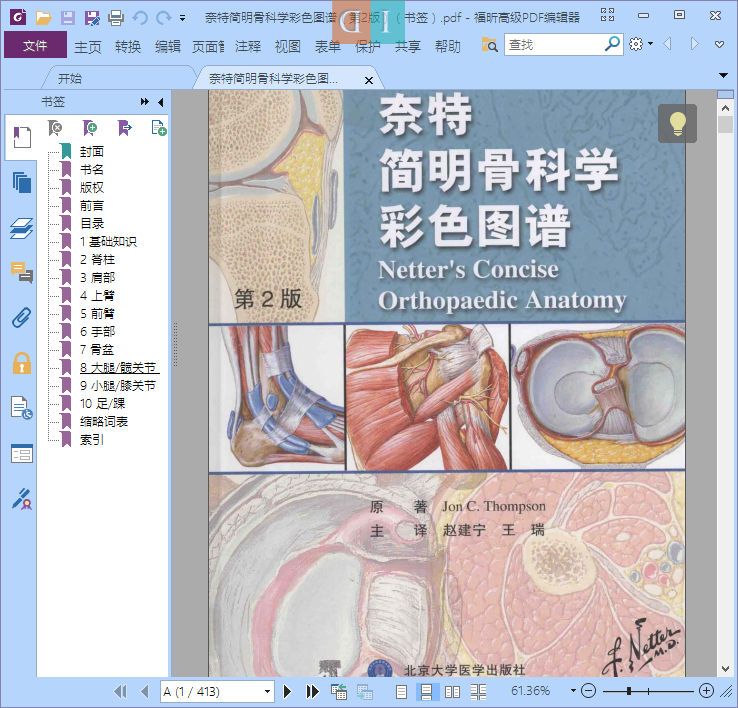Switch to the 主页 ribbon tab
738x708 pixels.
pos(88,46)
